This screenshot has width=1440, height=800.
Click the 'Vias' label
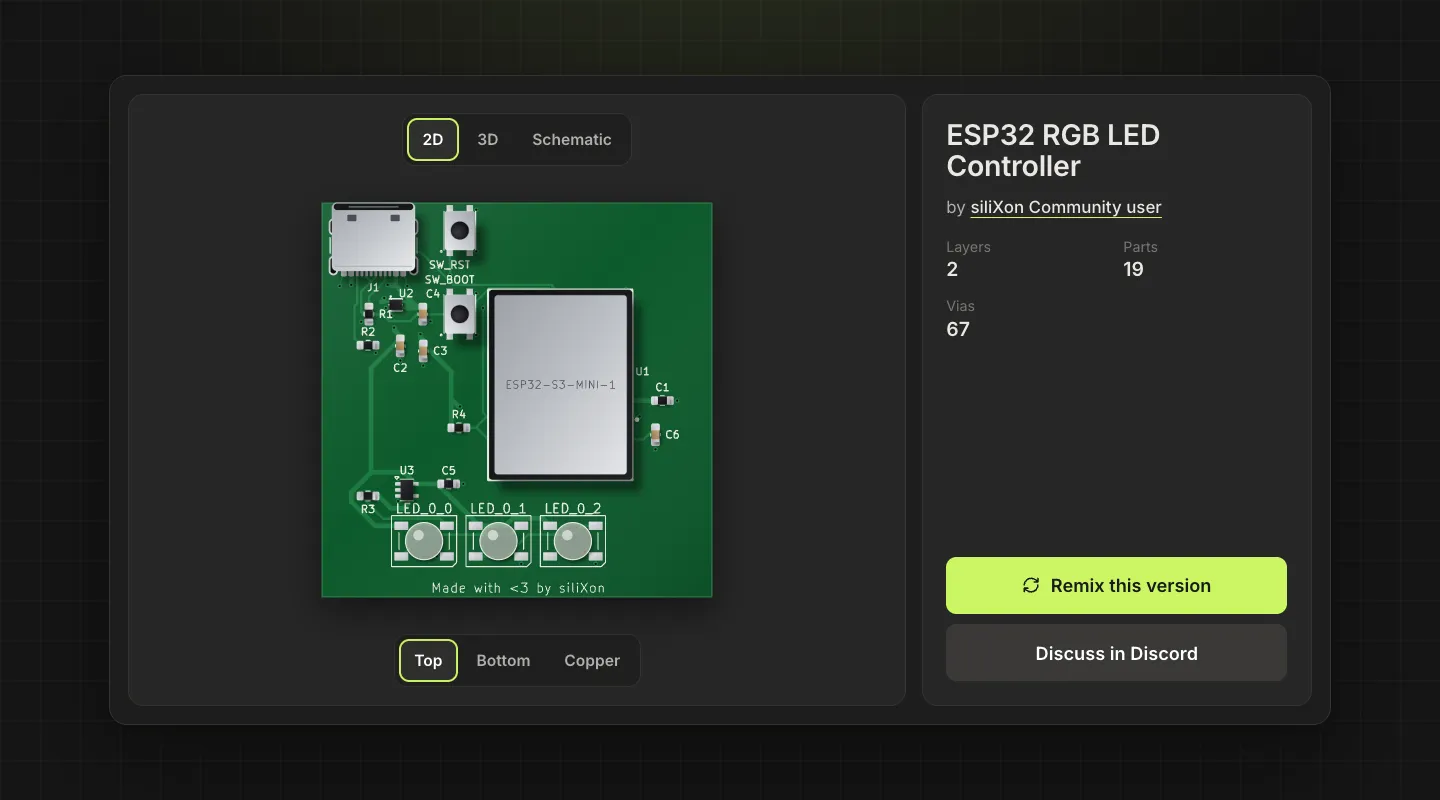[x=960, y=306]
